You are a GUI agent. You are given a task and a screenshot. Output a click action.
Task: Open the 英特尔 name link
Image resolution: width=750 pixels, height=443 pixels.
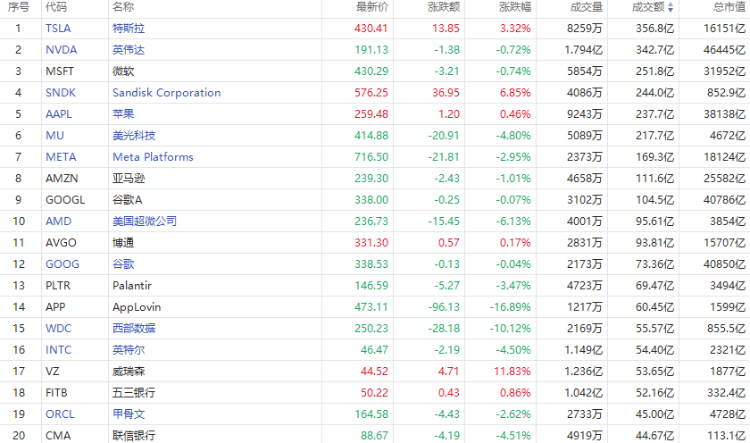coord(128,350)
